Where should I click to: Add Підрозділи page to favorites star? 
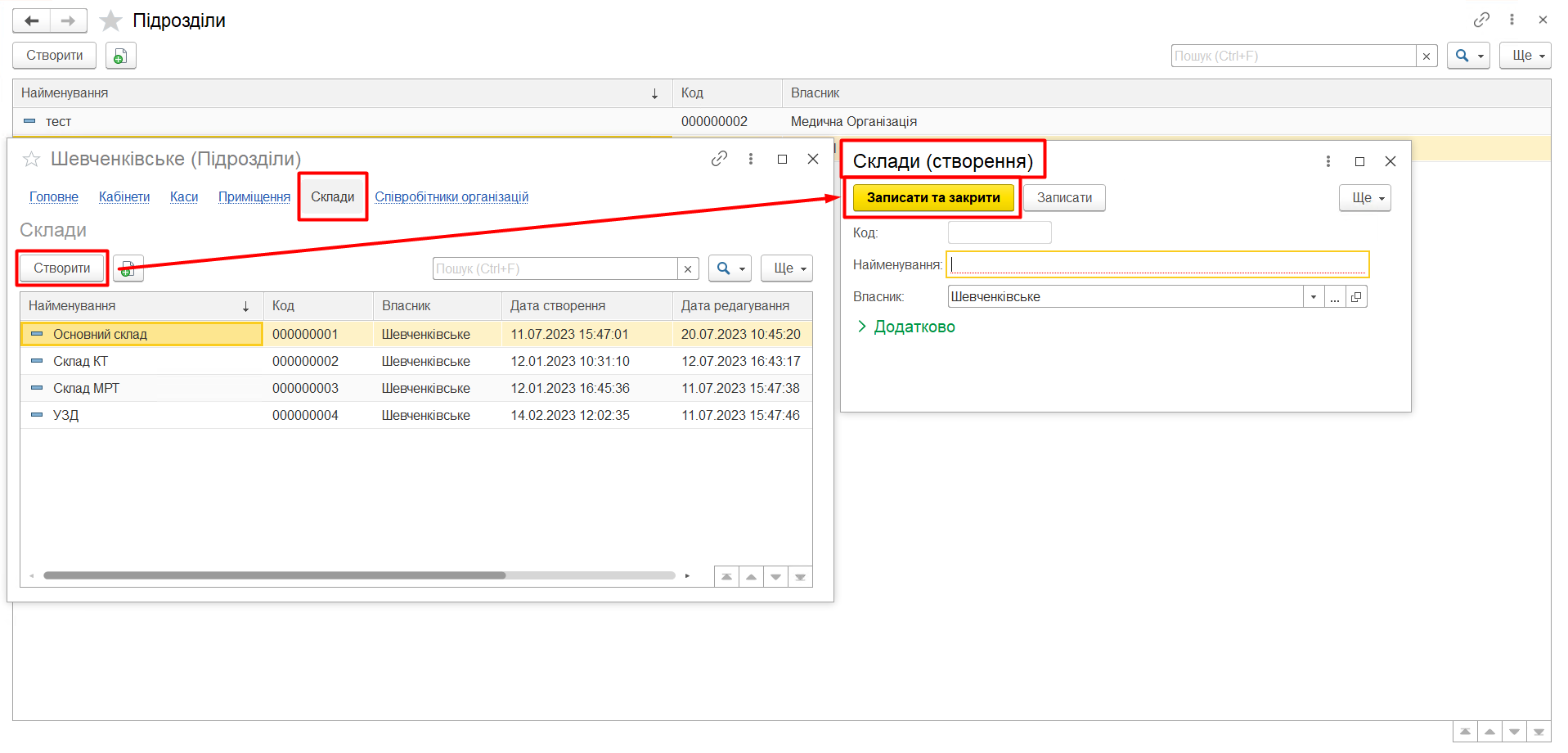tap(110, 20)
